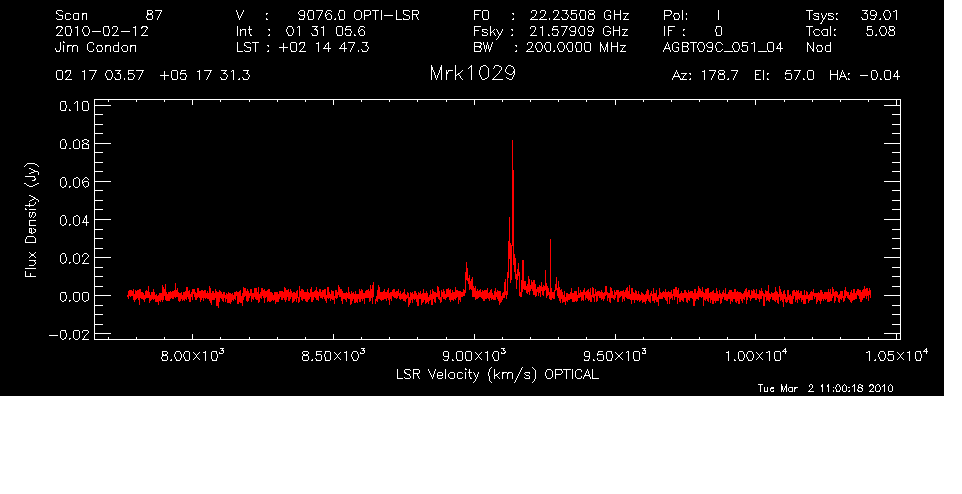Select the Nod procedure label

(818, 47)
